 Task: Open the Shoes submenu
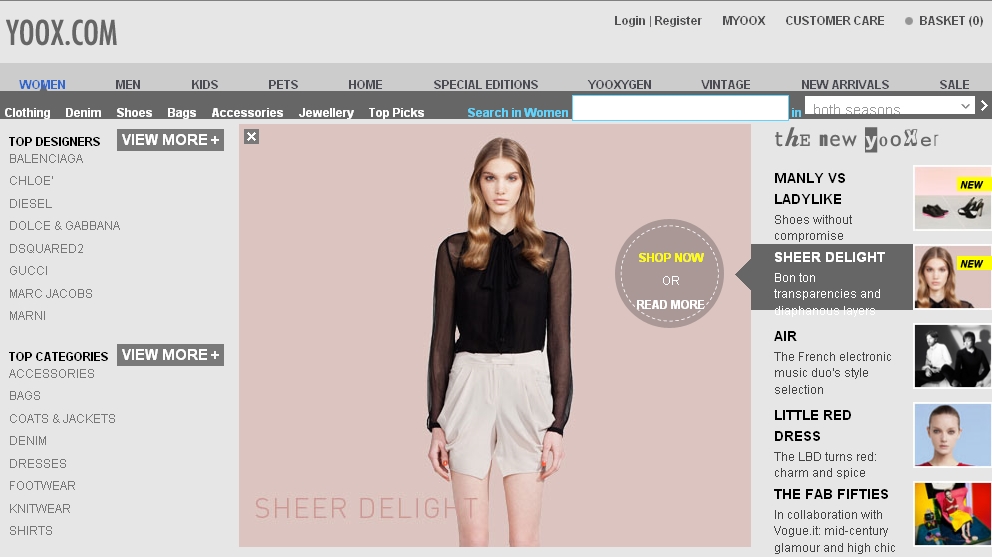pyautogui.click(x=134, y=113)
